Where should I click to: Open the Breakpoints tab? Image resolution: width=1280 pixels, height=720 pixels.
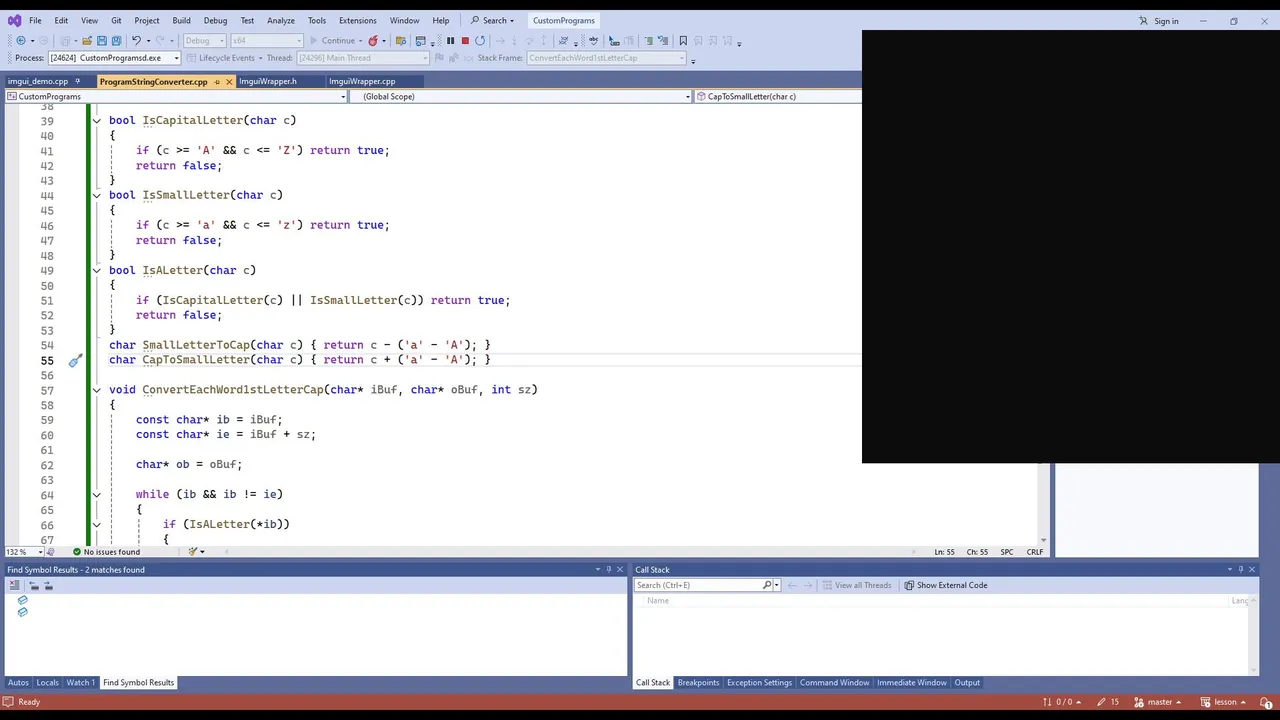(698, 683)
